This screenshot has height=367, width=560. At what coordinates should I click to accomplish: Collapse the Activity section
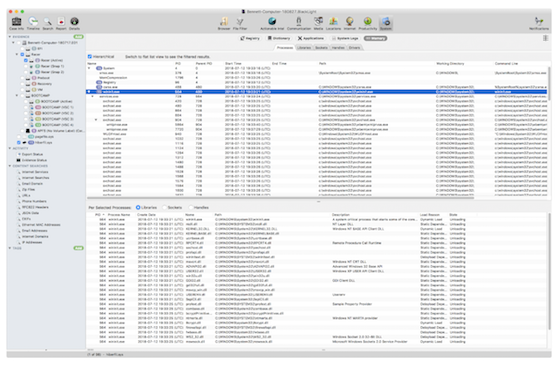tap(10, 148)
